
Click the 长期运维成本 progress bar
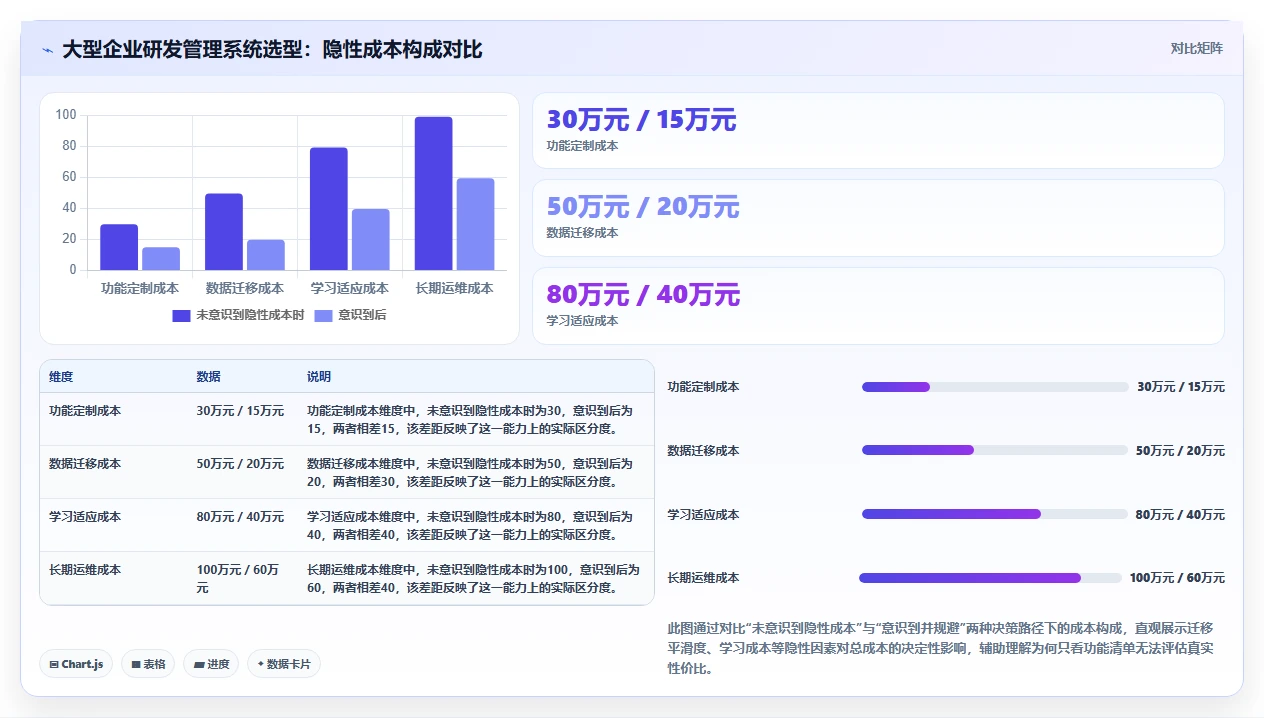tap(990, 578)
